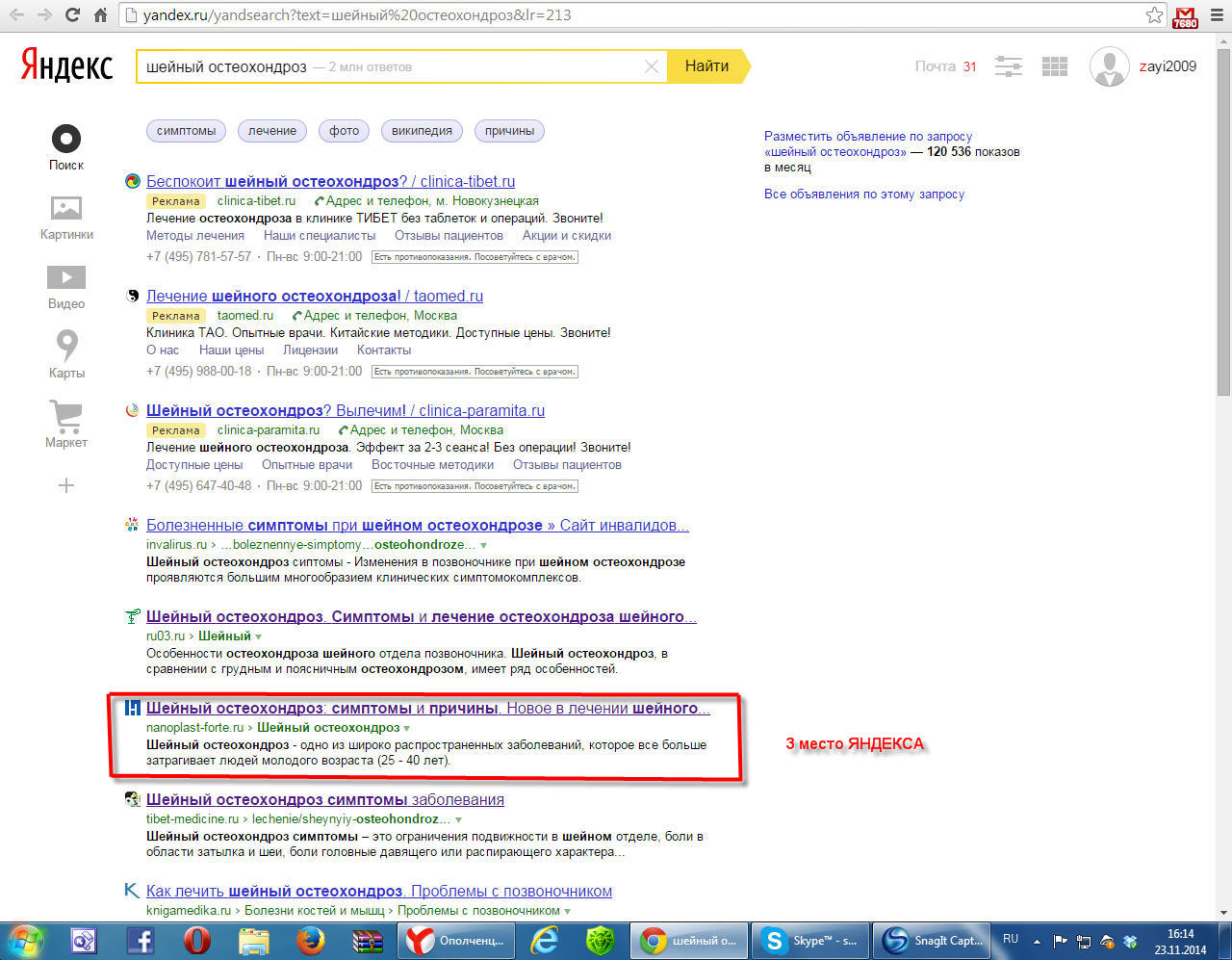Switch to Картинки search in the sidebar

(x=66, y=218)
